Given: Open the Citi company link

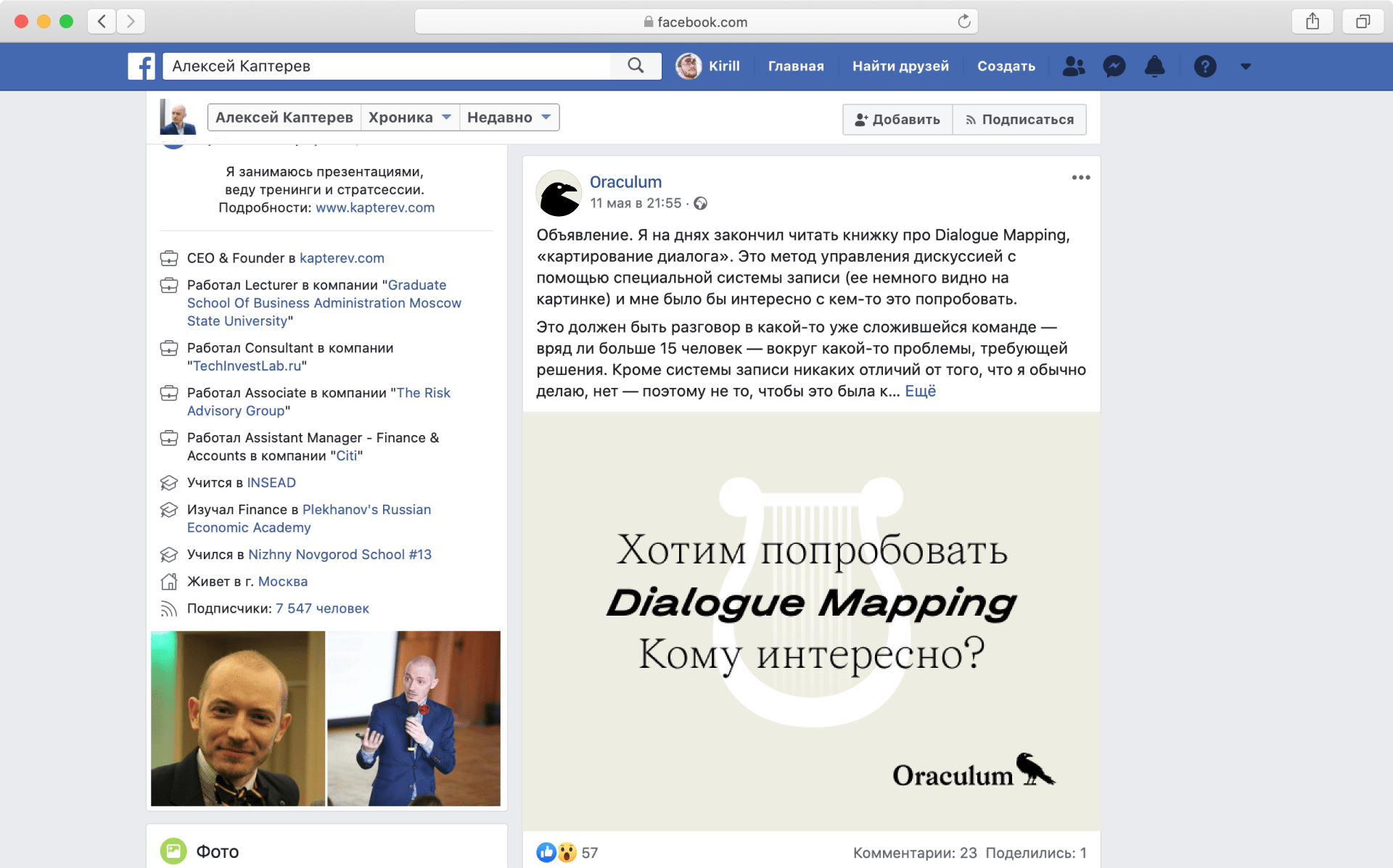Looking at the screenshot, I should (x=347, y=456).
